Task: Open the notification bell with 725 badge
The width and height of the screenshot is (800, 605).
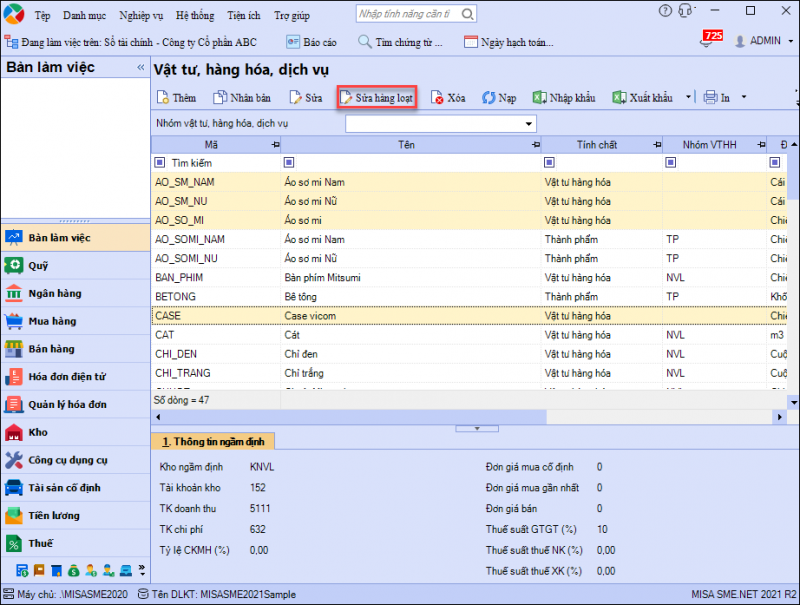Action: click(707, 41)
